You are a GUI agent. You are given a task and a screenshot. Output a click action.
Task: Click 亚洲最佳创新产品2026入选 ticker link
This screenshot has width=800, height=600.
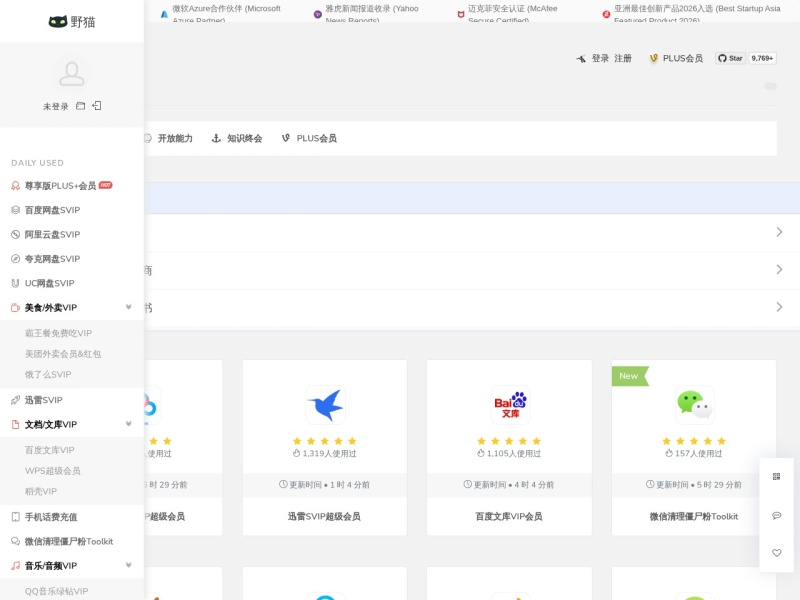pyautogui.click(x=697, y=14)
